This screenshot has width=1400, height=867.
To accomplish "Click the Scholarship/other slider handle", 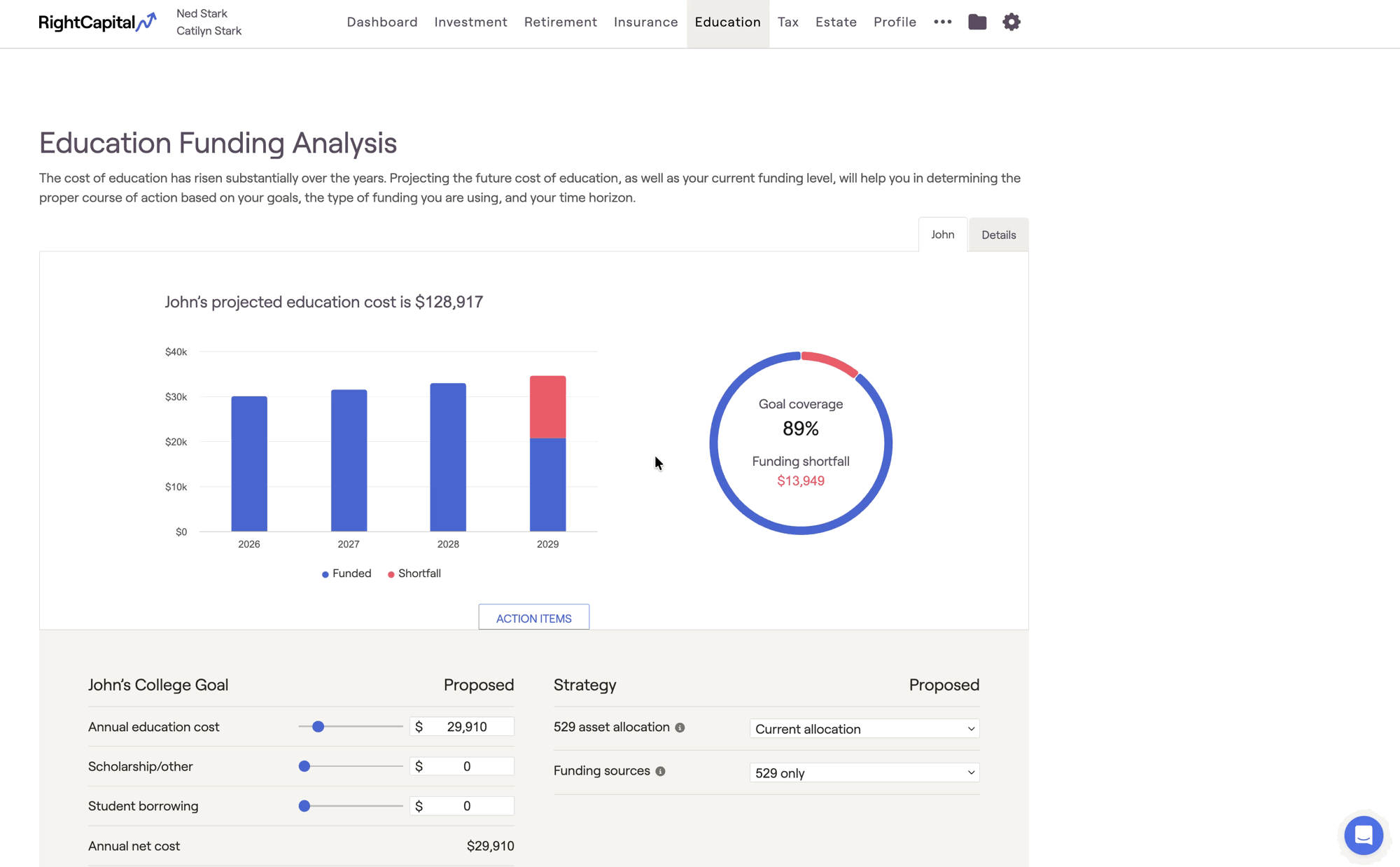I will click(x=304, y=767).
